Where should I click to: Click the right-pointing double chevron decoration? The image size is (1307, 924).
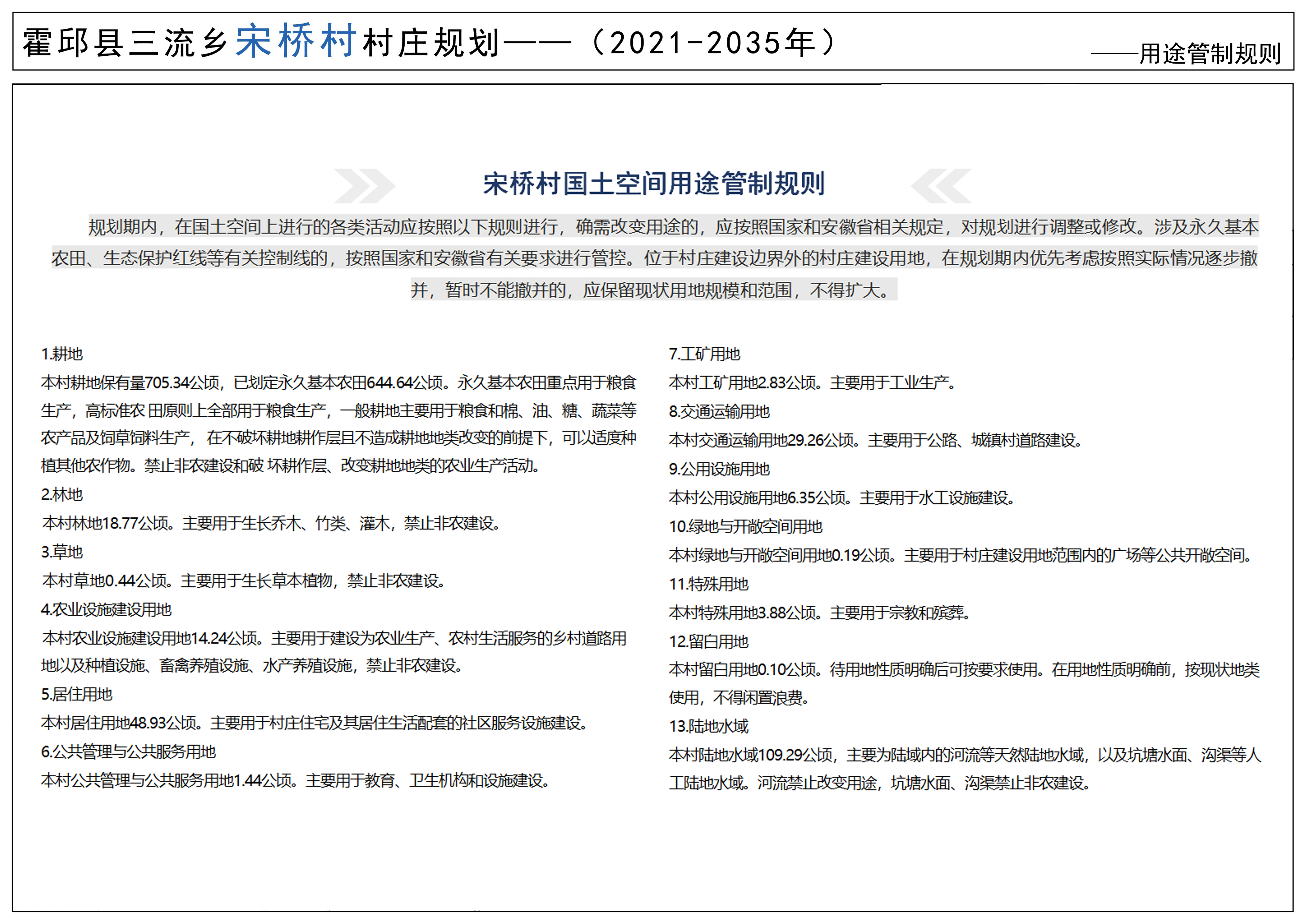pos(364,185)
